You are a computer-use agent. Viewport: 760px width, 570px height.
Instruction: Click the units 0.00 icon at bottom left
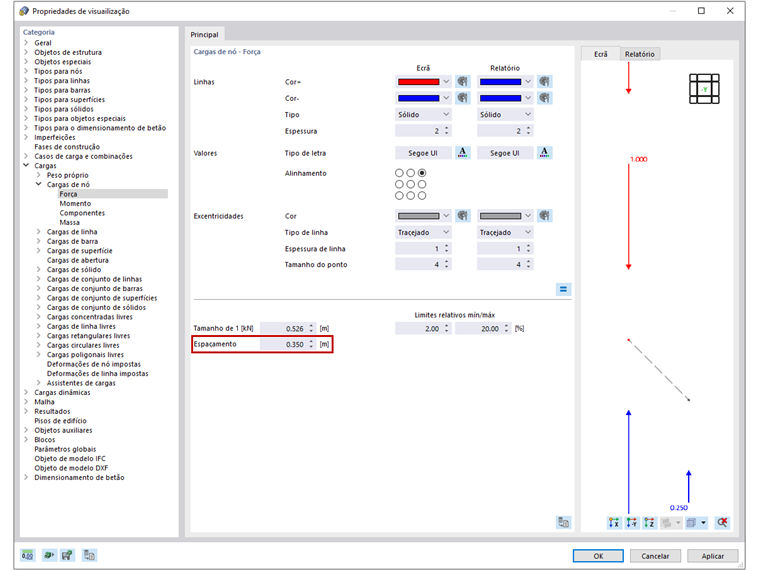(x=28, y=555)
